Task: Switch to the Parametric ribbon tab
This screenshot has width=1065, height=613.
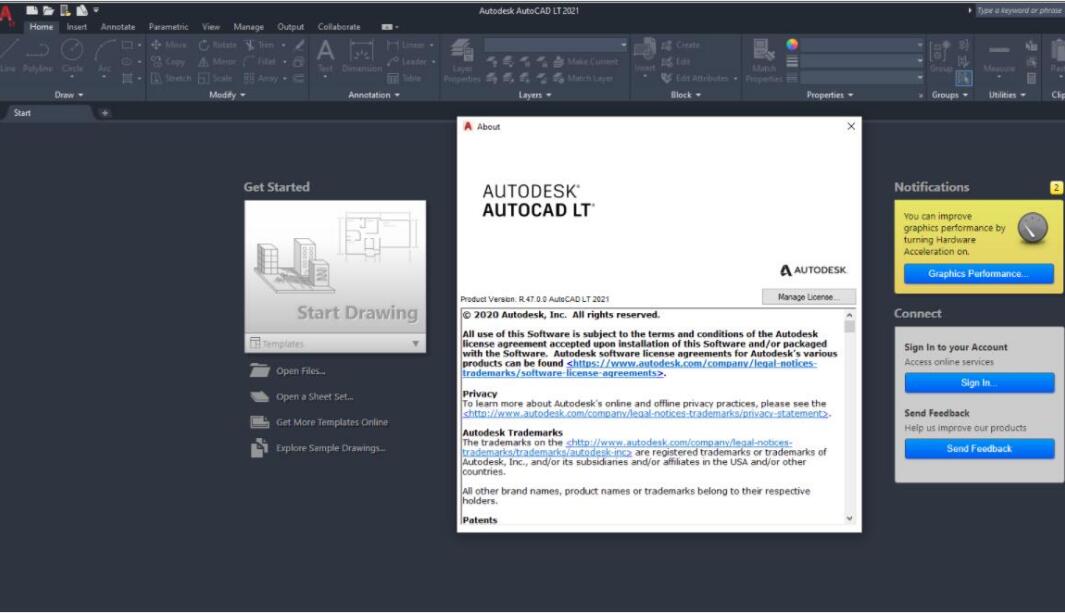Action: click(x=168, y=26)
